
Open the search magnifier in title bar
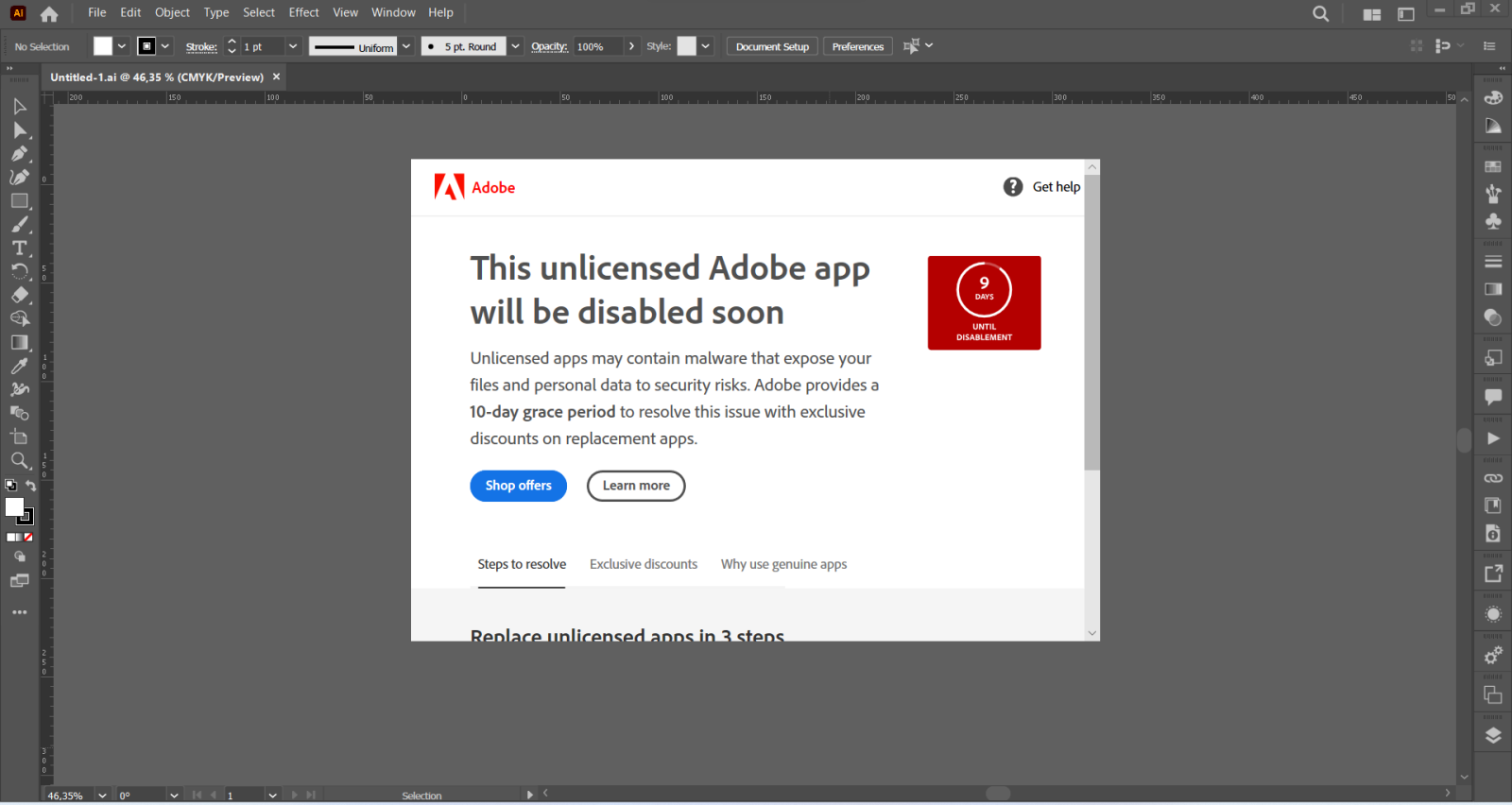1321,13
